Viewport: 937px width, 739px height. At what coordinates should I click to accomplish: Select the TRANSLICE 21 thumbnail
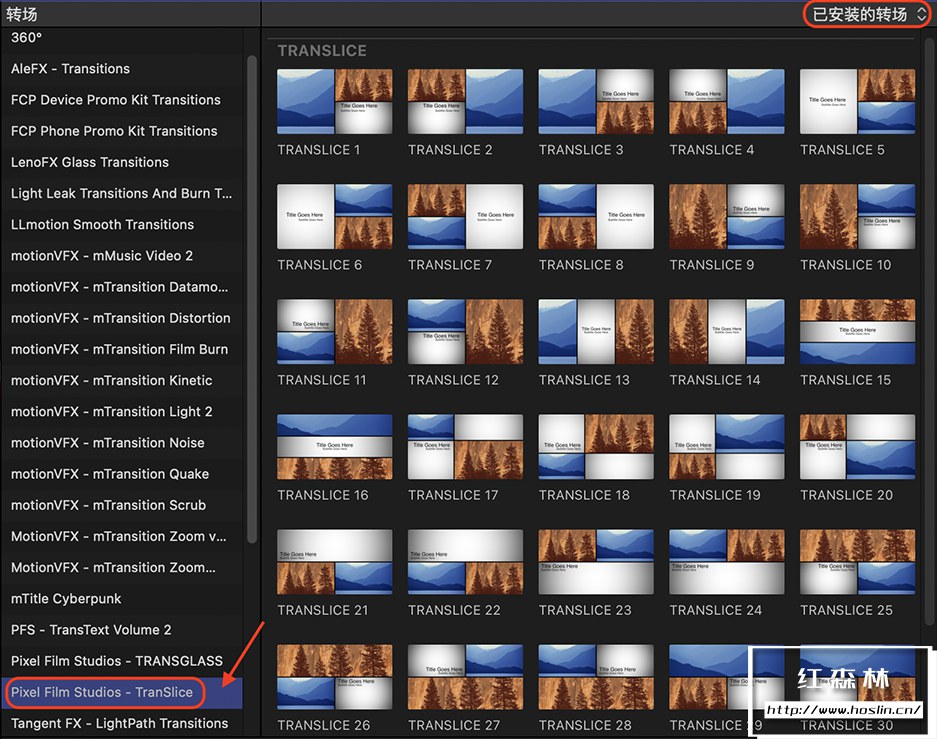tap(335, 562)
